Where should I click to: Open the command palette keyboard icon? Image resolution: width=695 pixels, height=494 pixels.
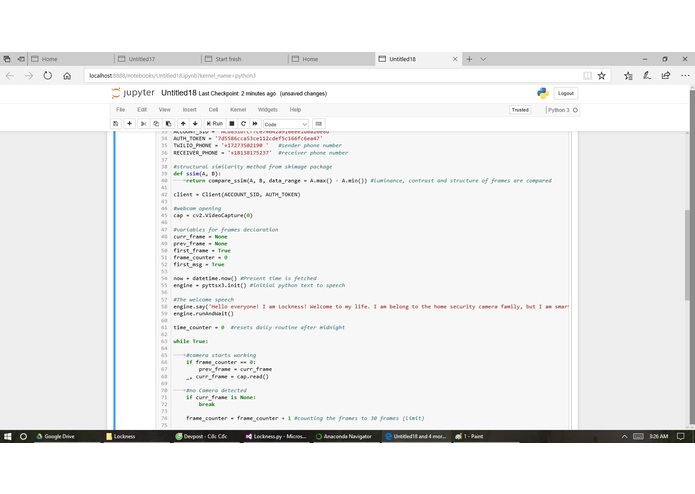click(319, 124)
